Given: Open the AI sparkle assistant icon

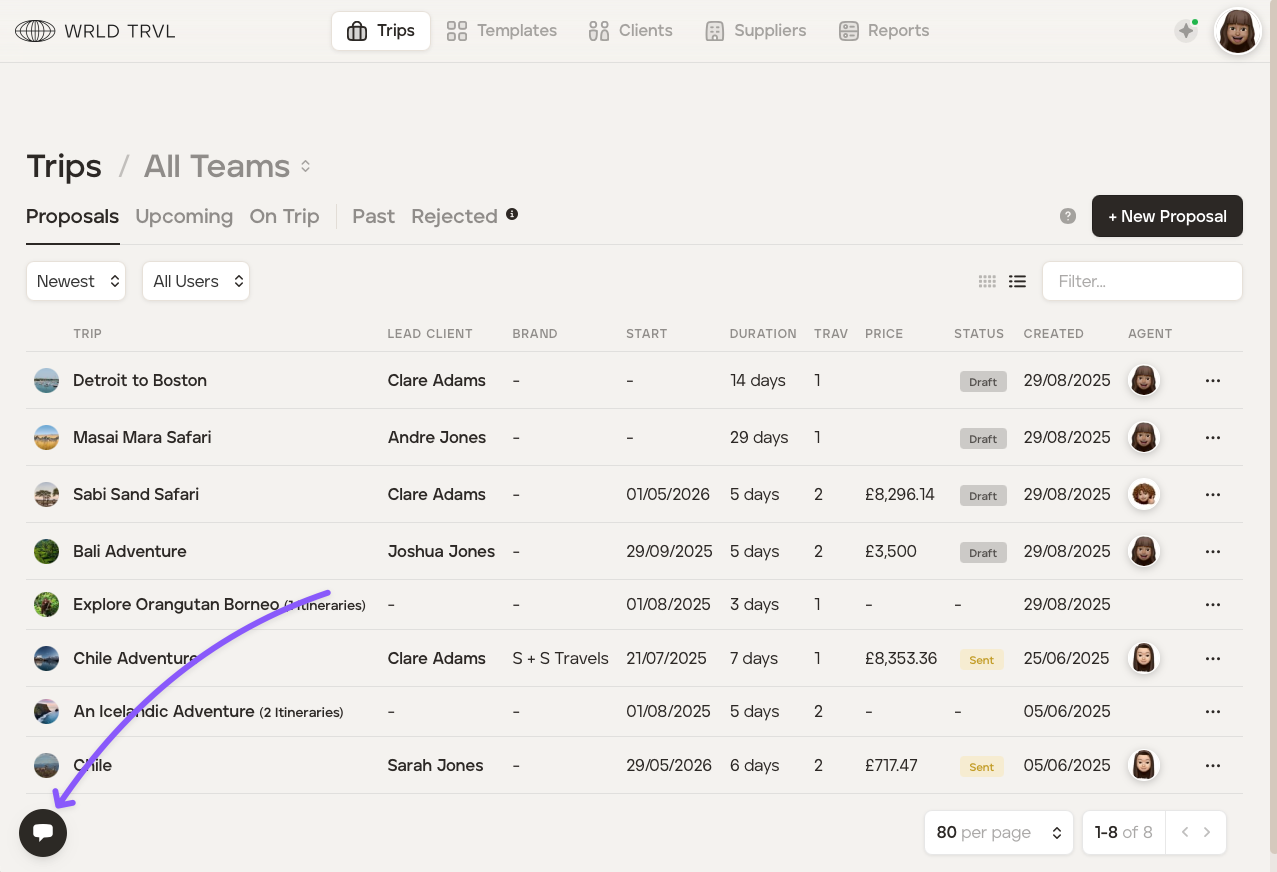Looking at the screenshot, I should (x=1186, y=31).
